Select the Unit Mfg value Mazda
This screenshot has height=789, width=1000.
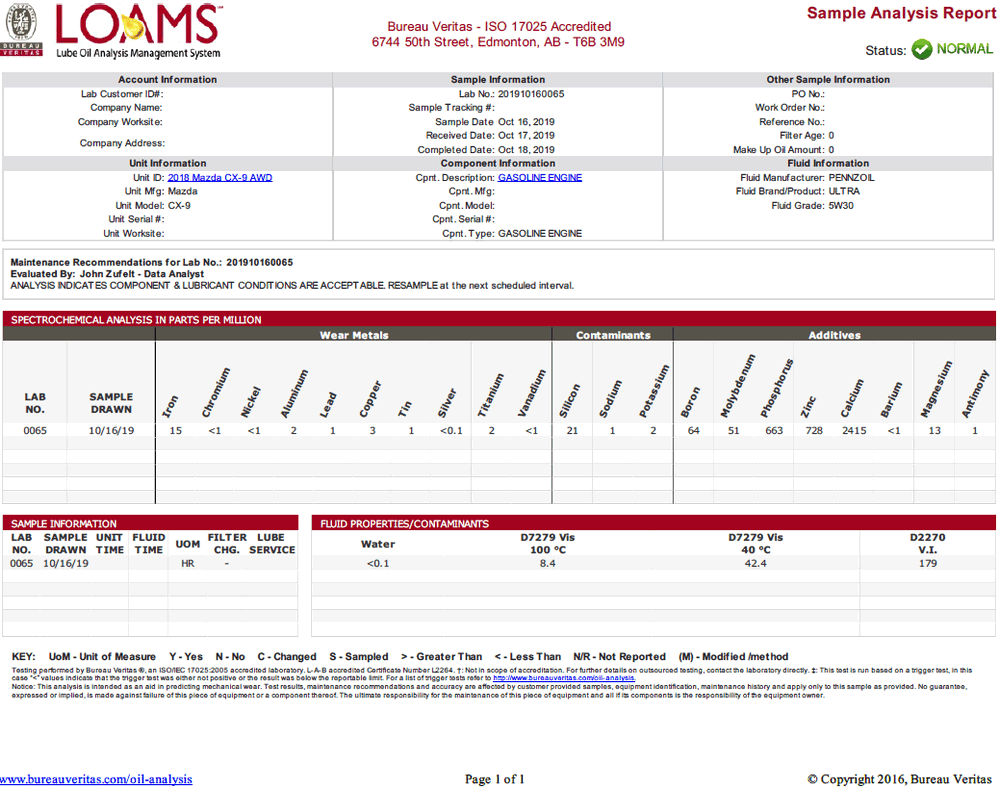tap(182, 191)
